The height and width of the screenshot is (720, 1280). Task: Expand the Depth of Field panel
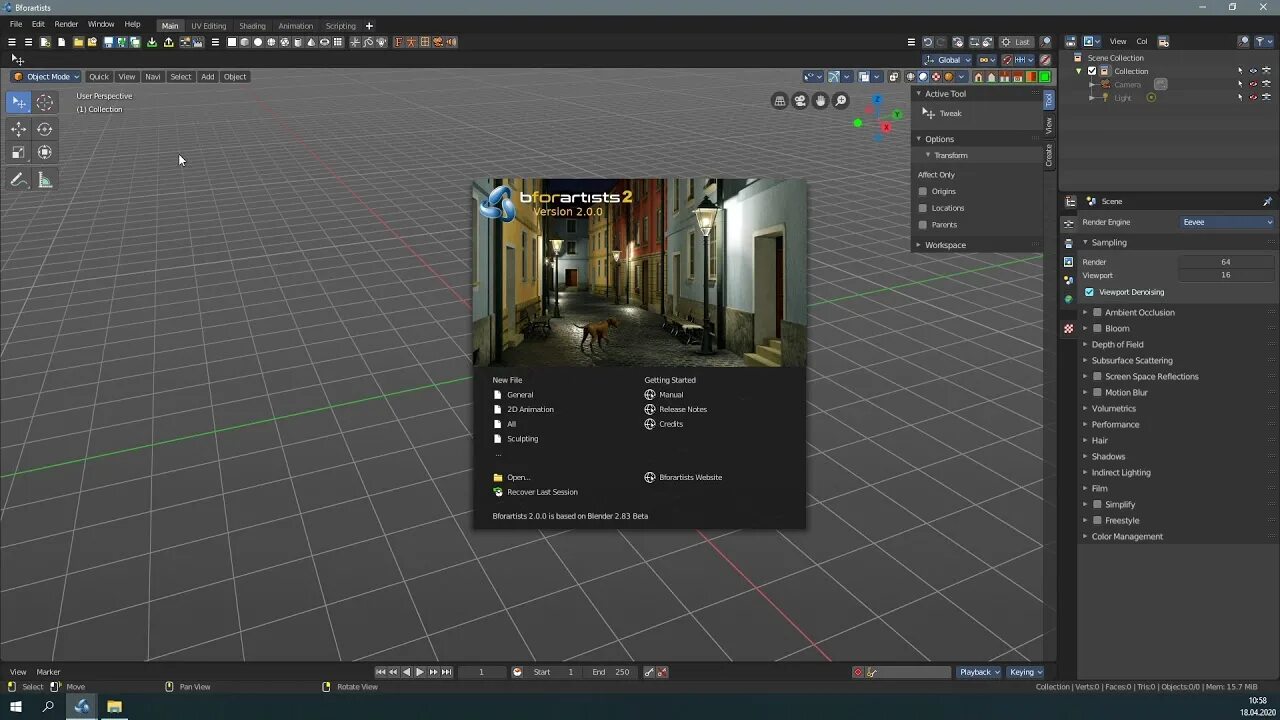point(1117,344)
